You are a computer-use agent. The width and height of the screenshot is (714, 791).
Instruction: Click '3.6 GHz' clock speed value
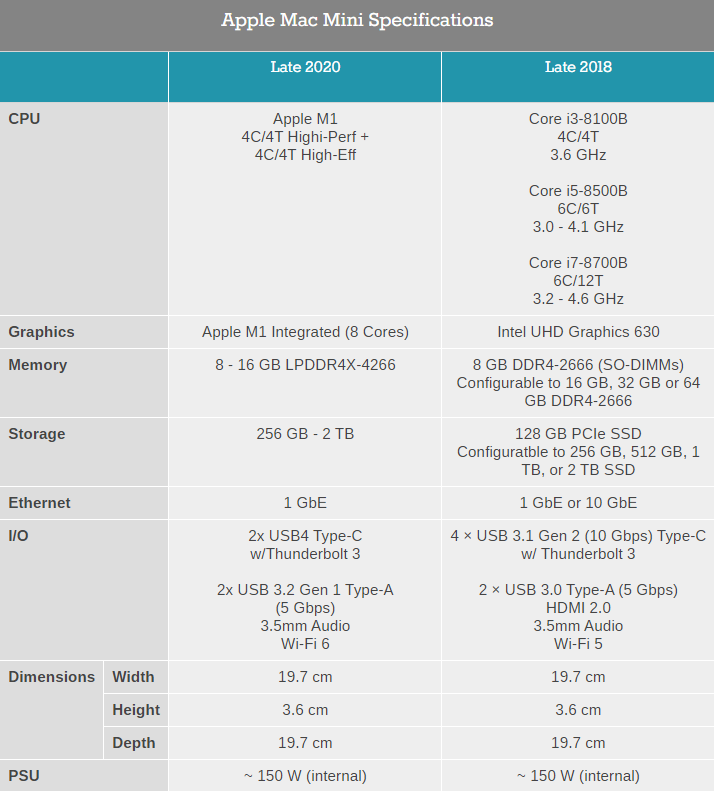578,155
